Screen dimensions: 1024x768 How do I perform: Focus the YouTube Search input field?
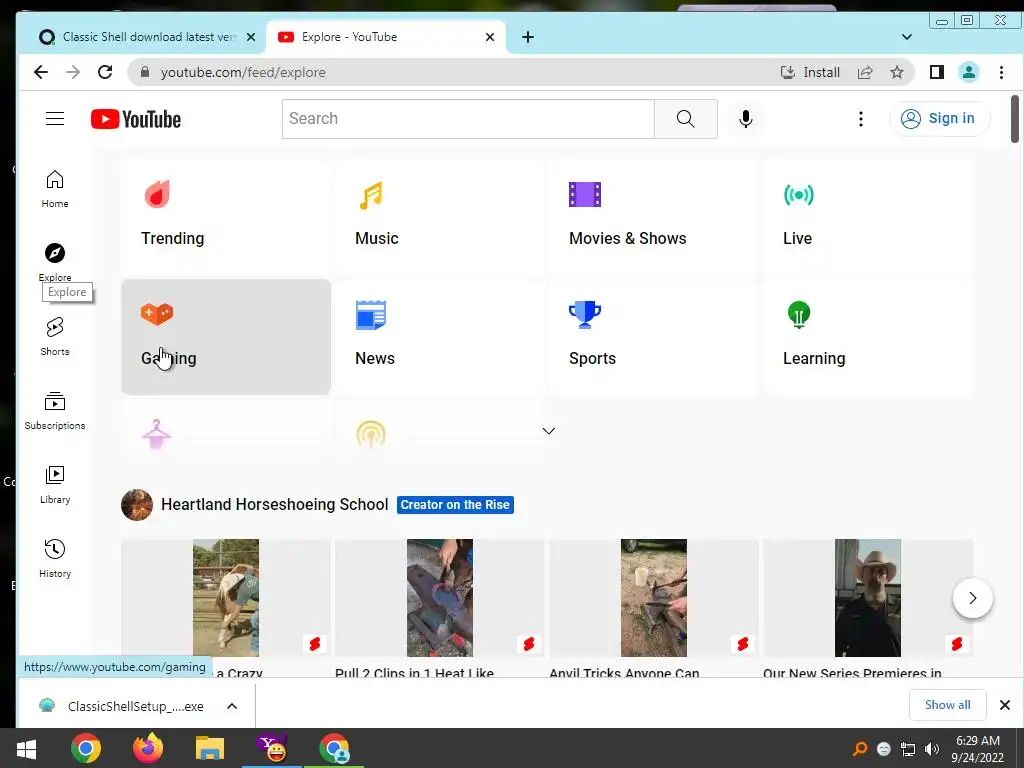(x=468, y=119)
